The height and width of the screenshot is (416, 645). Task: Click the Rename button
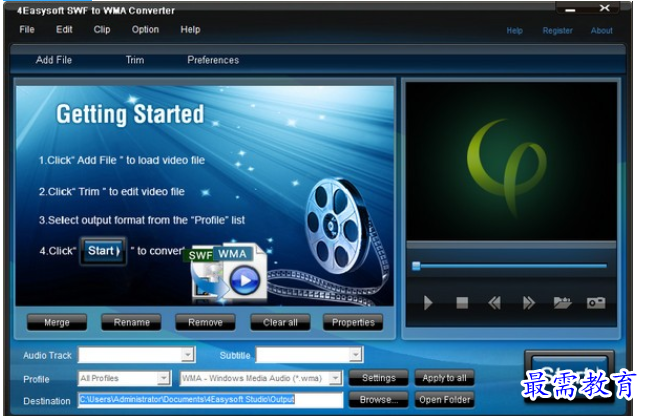click(132, 323)
